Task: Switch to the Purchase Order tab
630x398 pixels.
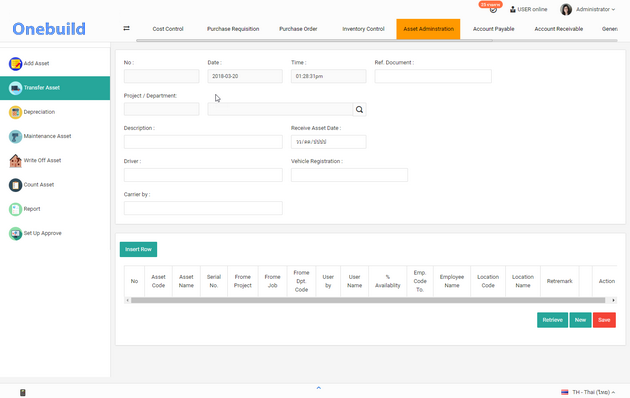Action: point(298,29)
